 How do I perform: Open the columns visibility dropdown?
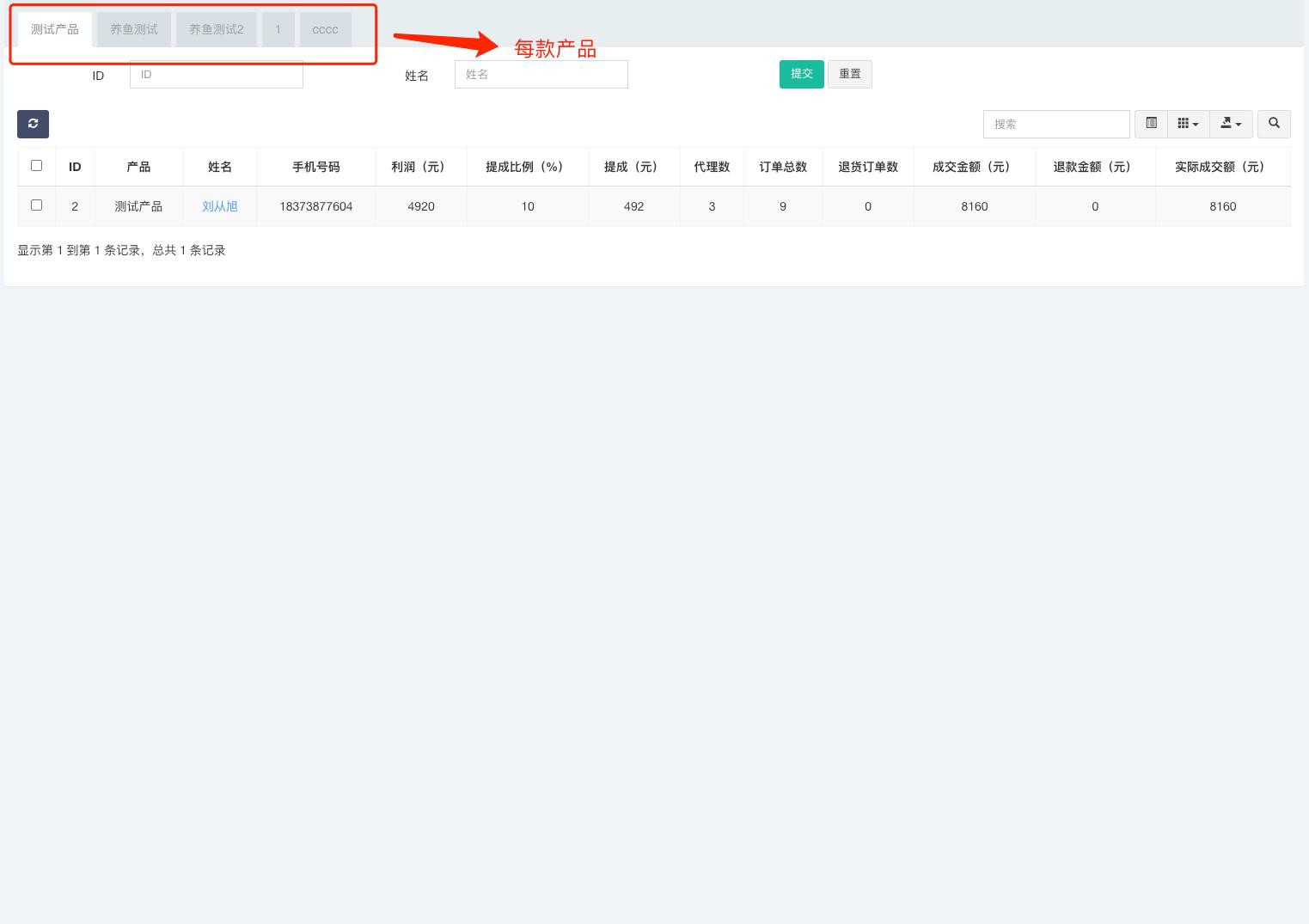(1188, 124)
